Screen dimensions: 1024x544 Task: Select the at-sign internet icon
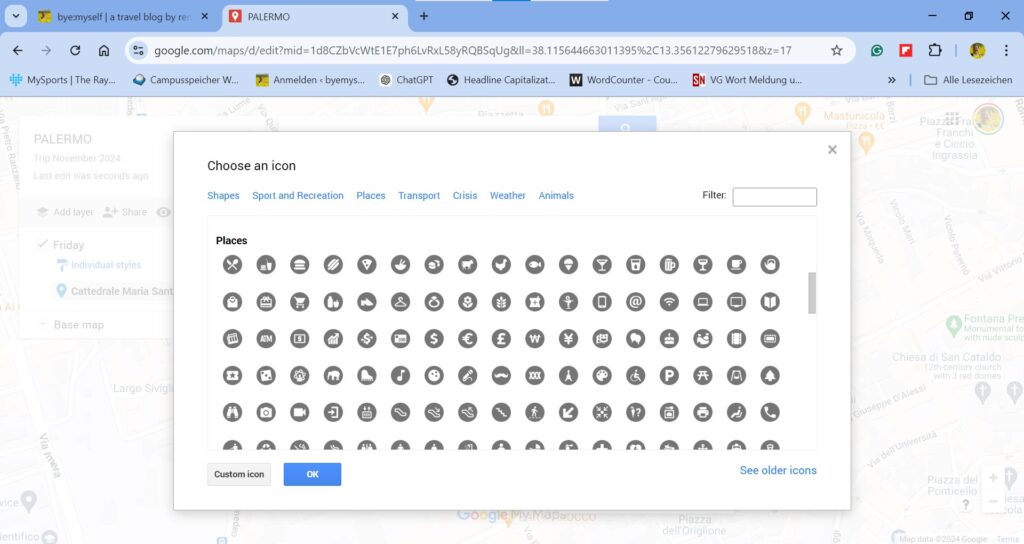click(635, 302)
